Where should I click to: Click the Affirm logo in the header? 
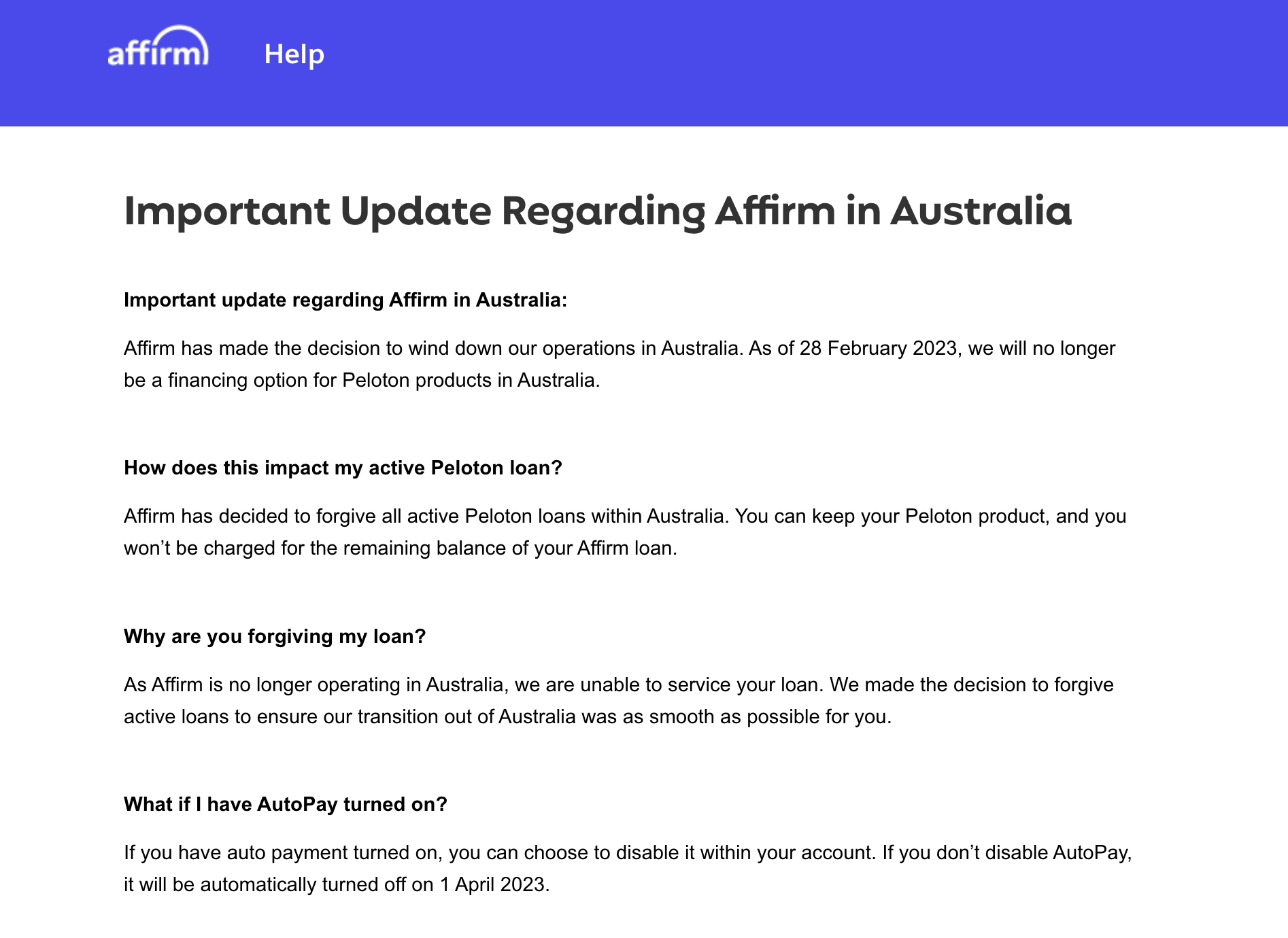point(158,49)
